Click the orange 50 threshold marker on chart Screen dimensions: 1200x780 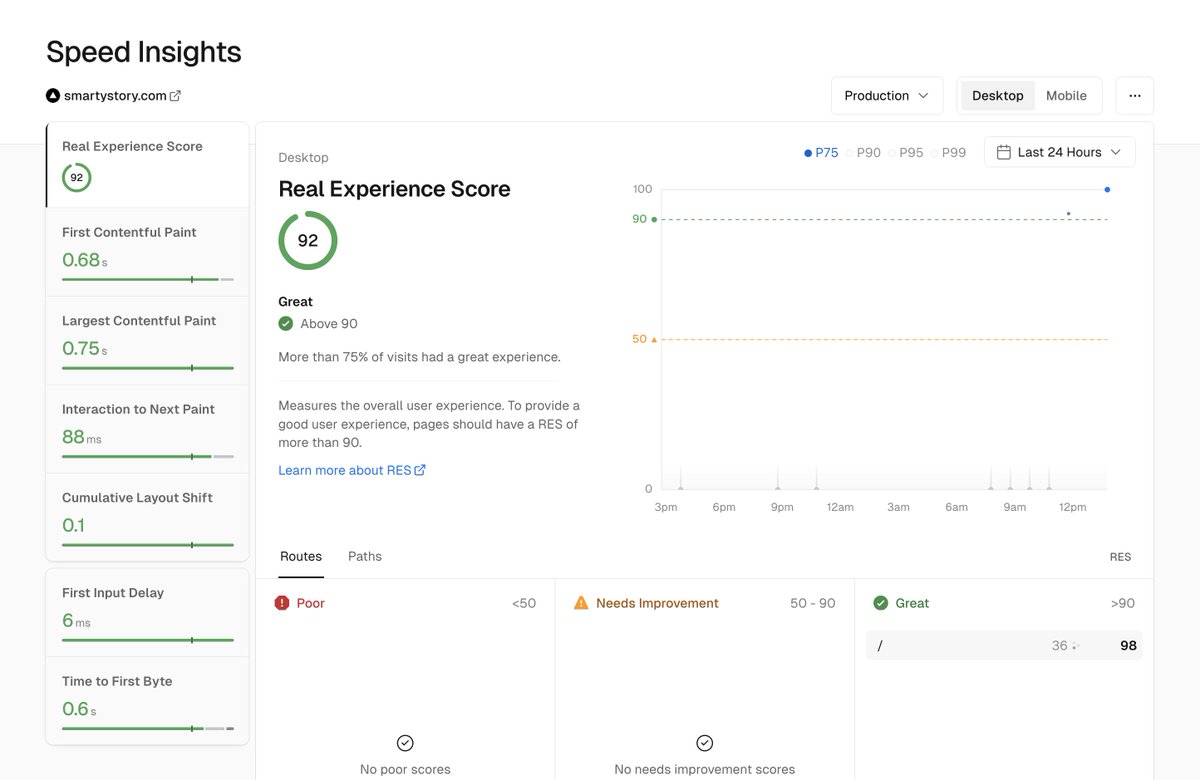(x=654, y=340)
